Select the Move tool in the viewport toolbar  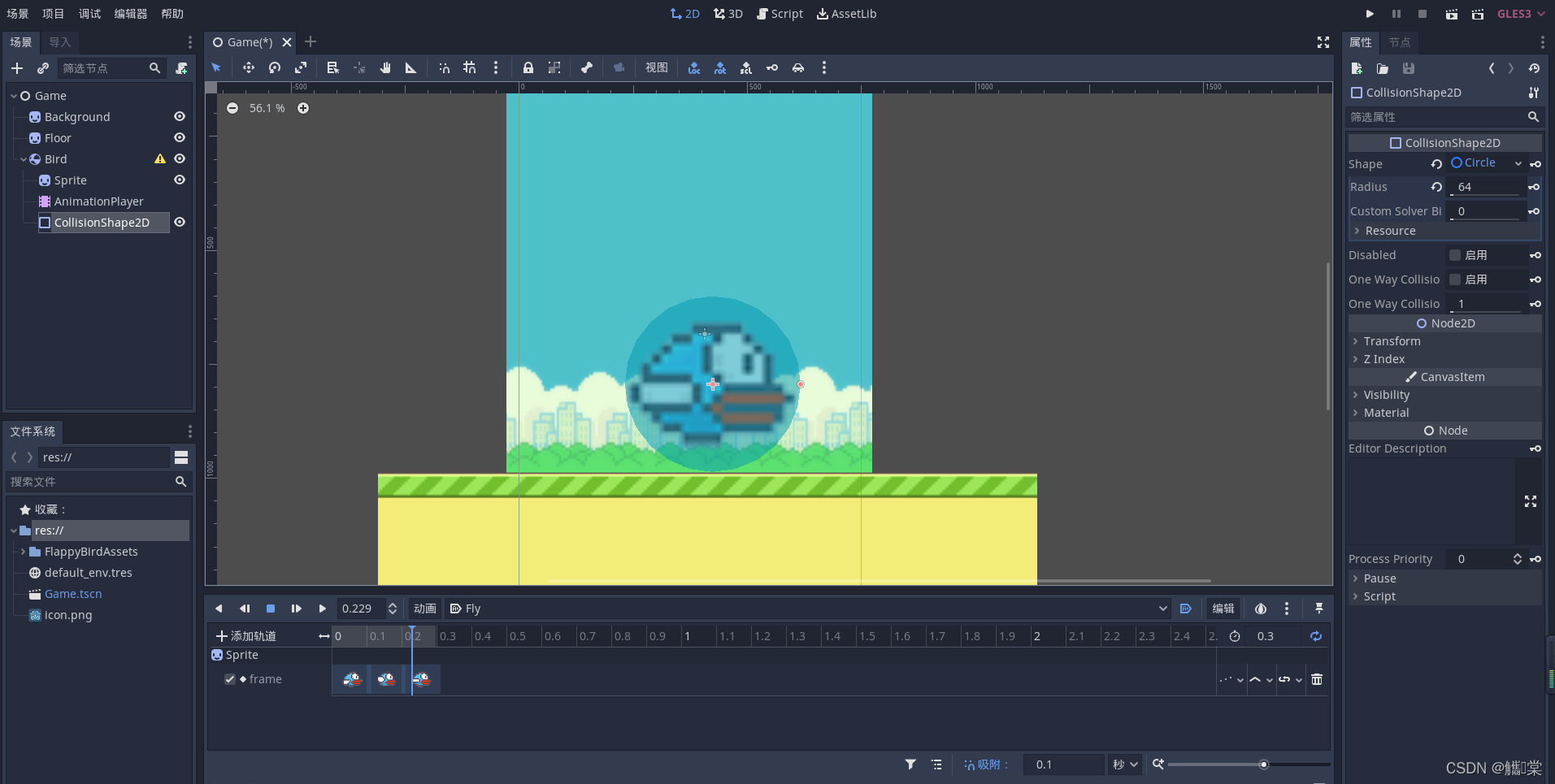pyautogui.click(x=249, y=68)
